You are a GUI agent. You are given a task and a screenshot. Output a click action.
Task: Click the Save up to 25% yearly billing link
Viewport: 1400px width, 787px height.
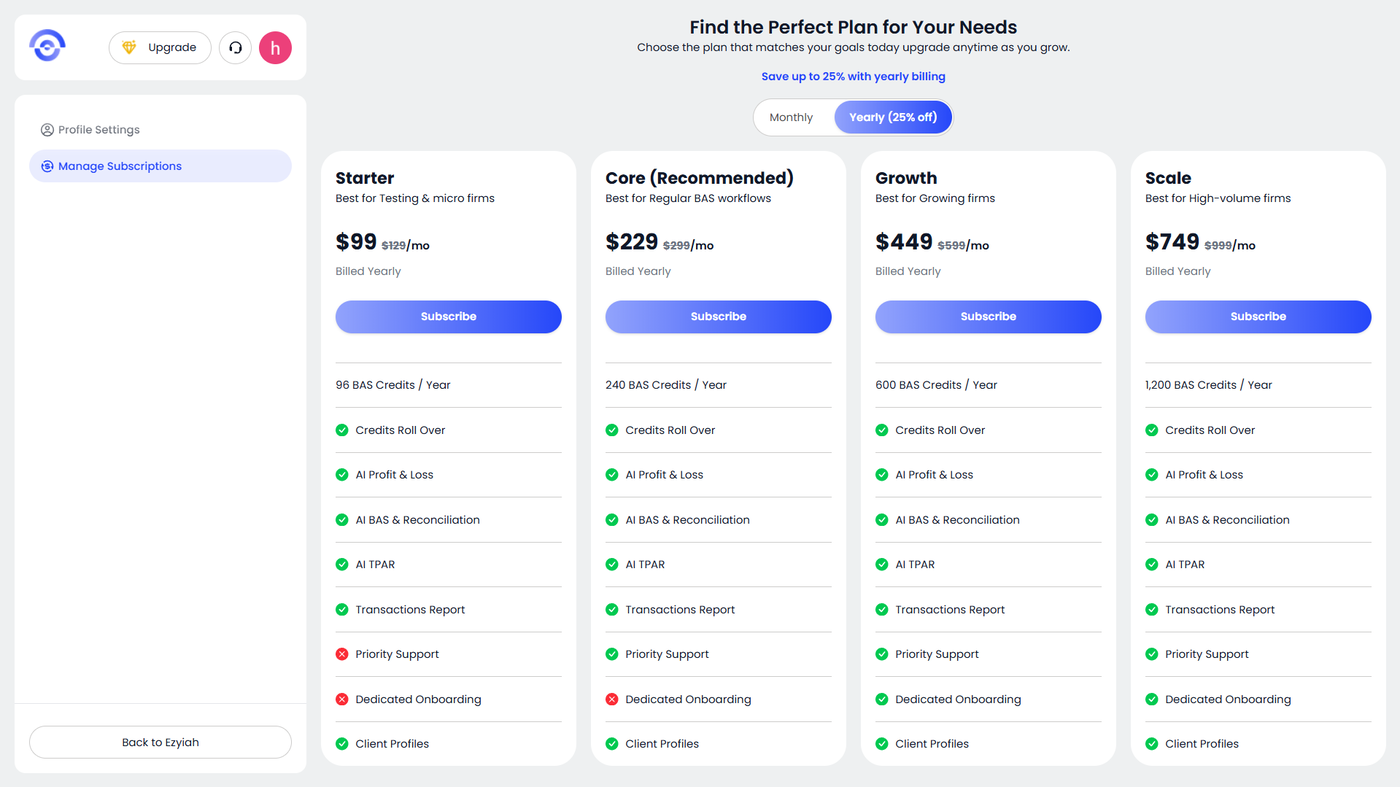853,76
